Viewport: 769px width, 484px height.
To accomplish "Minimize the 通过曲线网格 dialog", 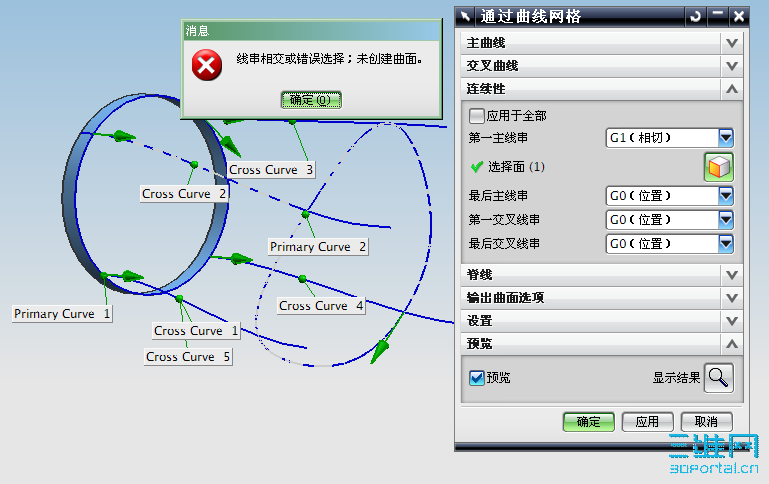I will (x=718, y=17).
